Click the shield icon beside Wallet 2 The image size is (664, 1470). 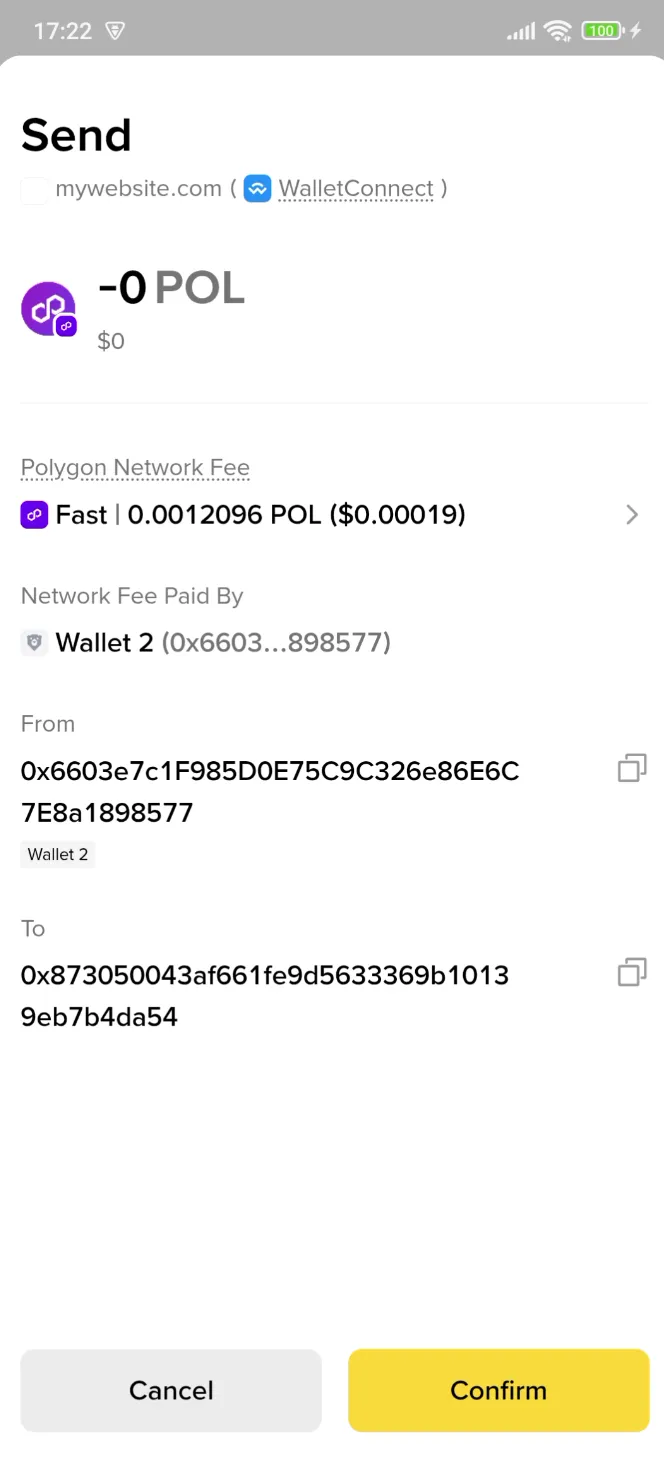coord(34,642)
